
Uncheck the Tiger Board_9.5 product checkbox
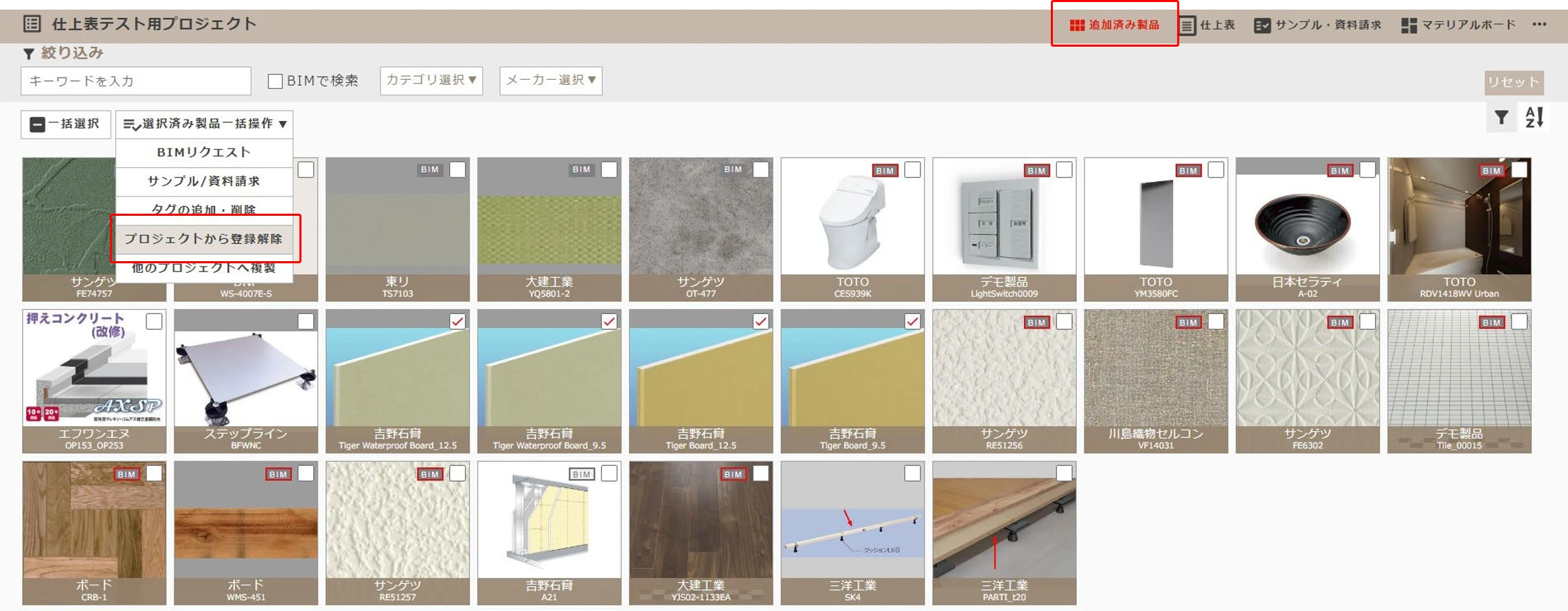[912, 321]
